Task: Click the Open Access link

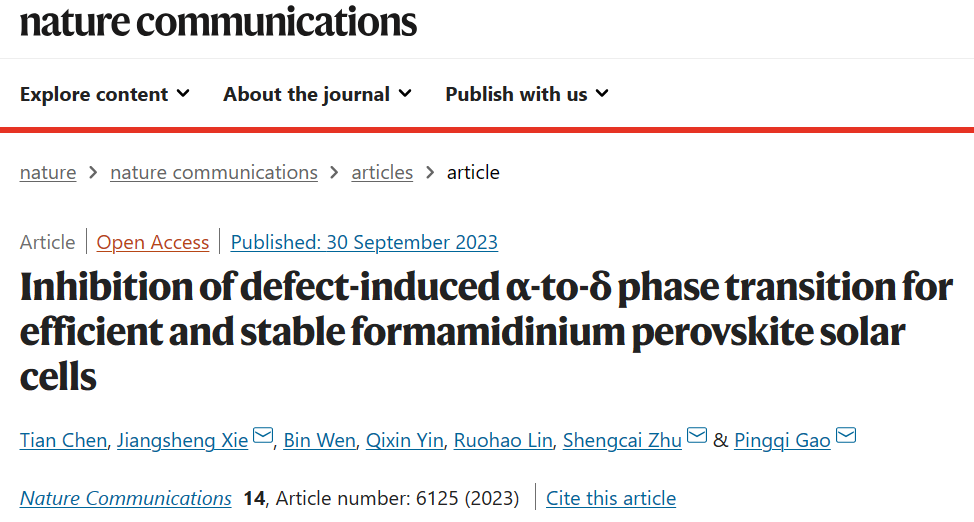Action: [153, 242]
